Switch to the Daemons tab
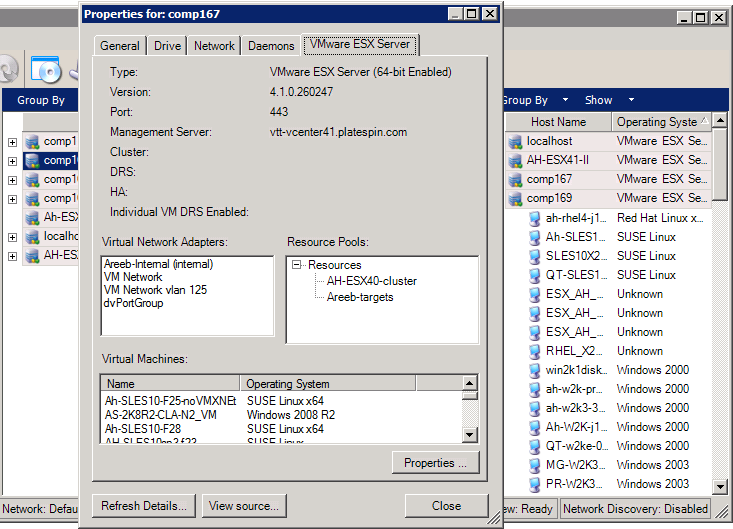 coord(271,46)
